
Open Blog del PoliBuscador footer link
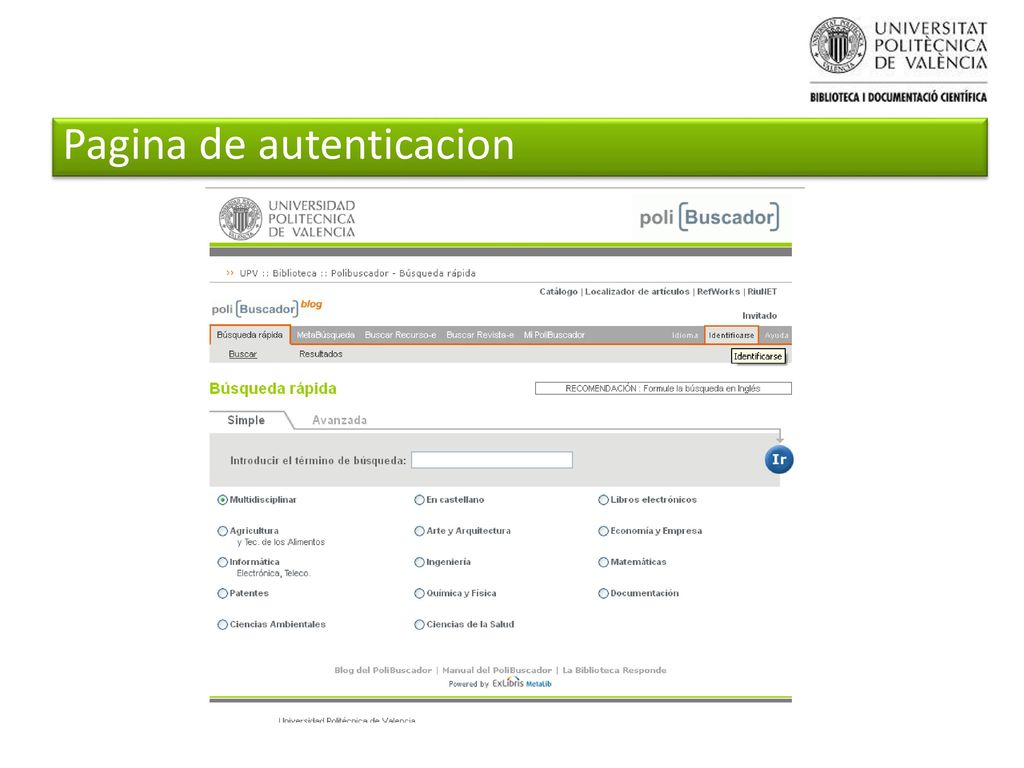(383, 670)
